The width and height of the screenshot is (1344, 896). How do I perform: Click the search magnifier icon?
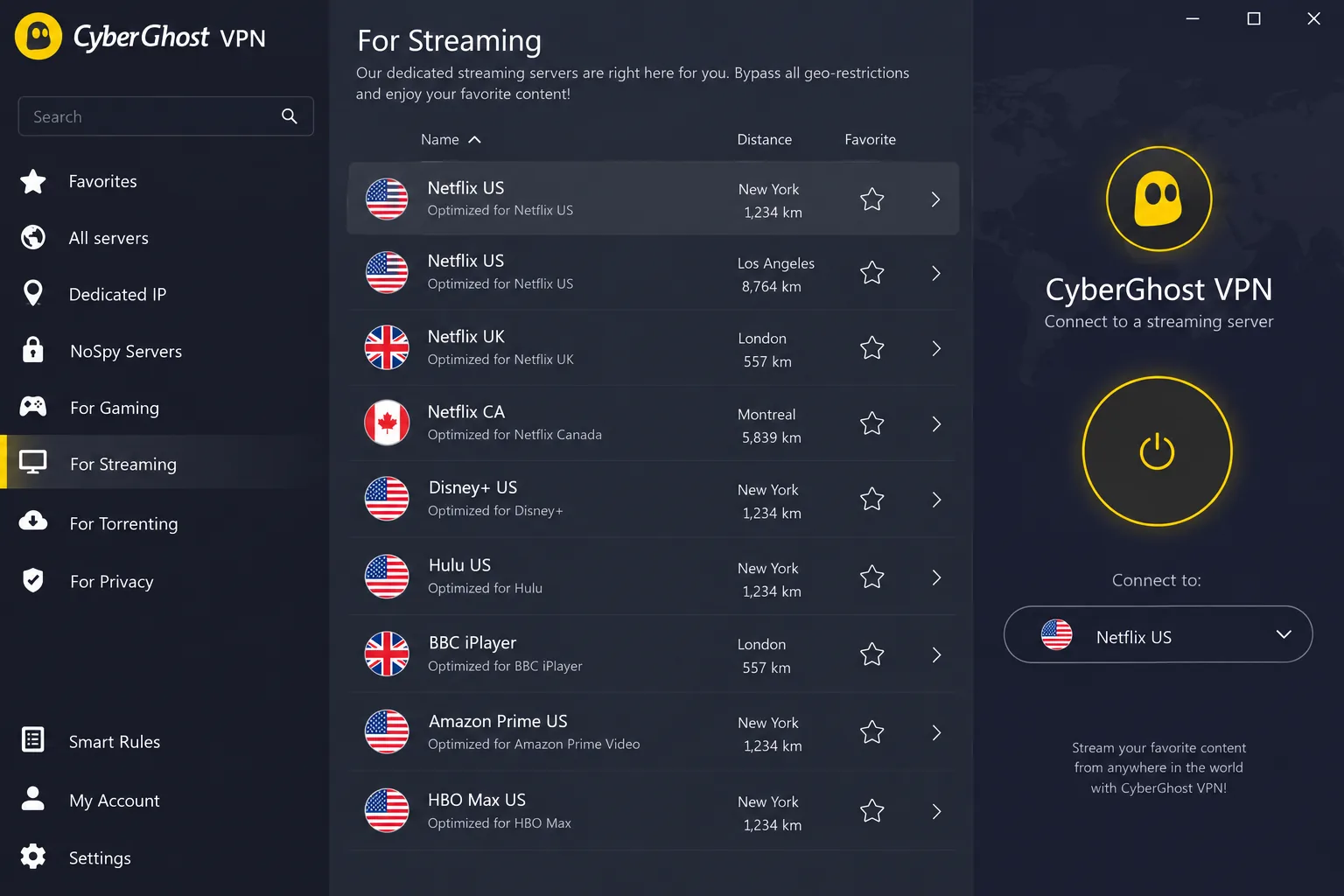tap(290, 116)
